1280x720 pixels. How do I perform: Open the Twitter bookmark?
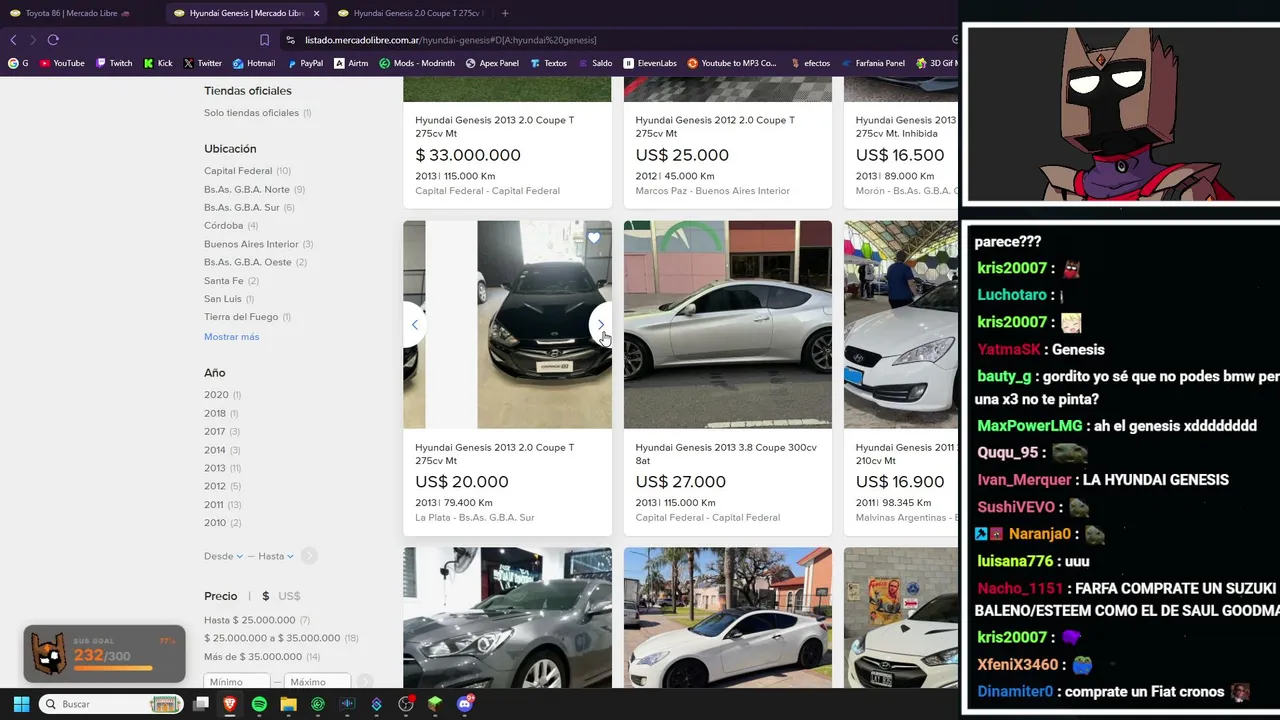(x=203, y=63)
